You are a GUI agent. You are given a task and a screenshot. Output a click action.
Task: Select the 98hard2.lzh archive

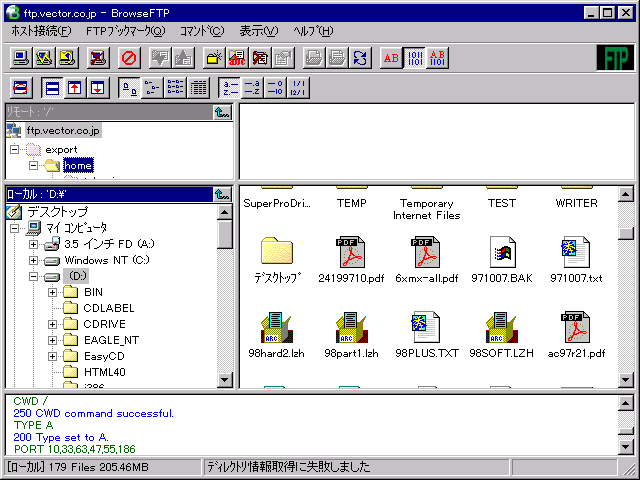[x=276, y=335]
